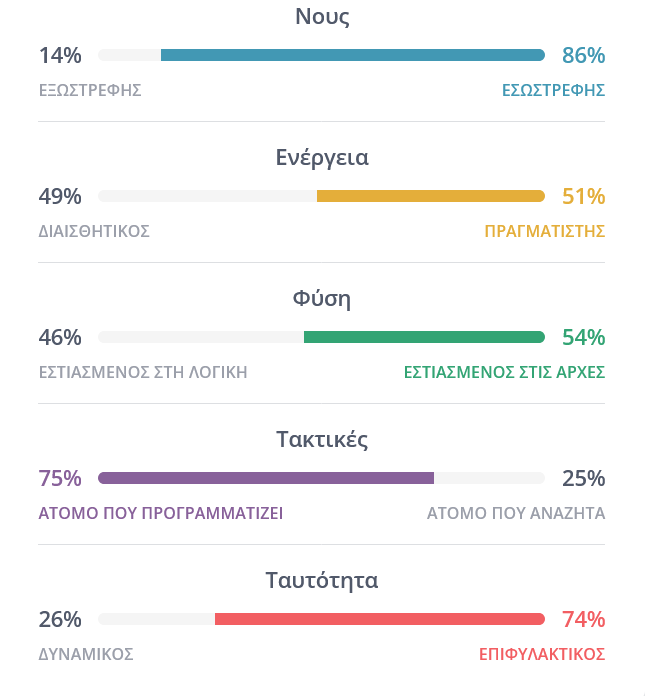Click the ΕΣΩΣΤΡΕΦΗΣ trait label

553,90
